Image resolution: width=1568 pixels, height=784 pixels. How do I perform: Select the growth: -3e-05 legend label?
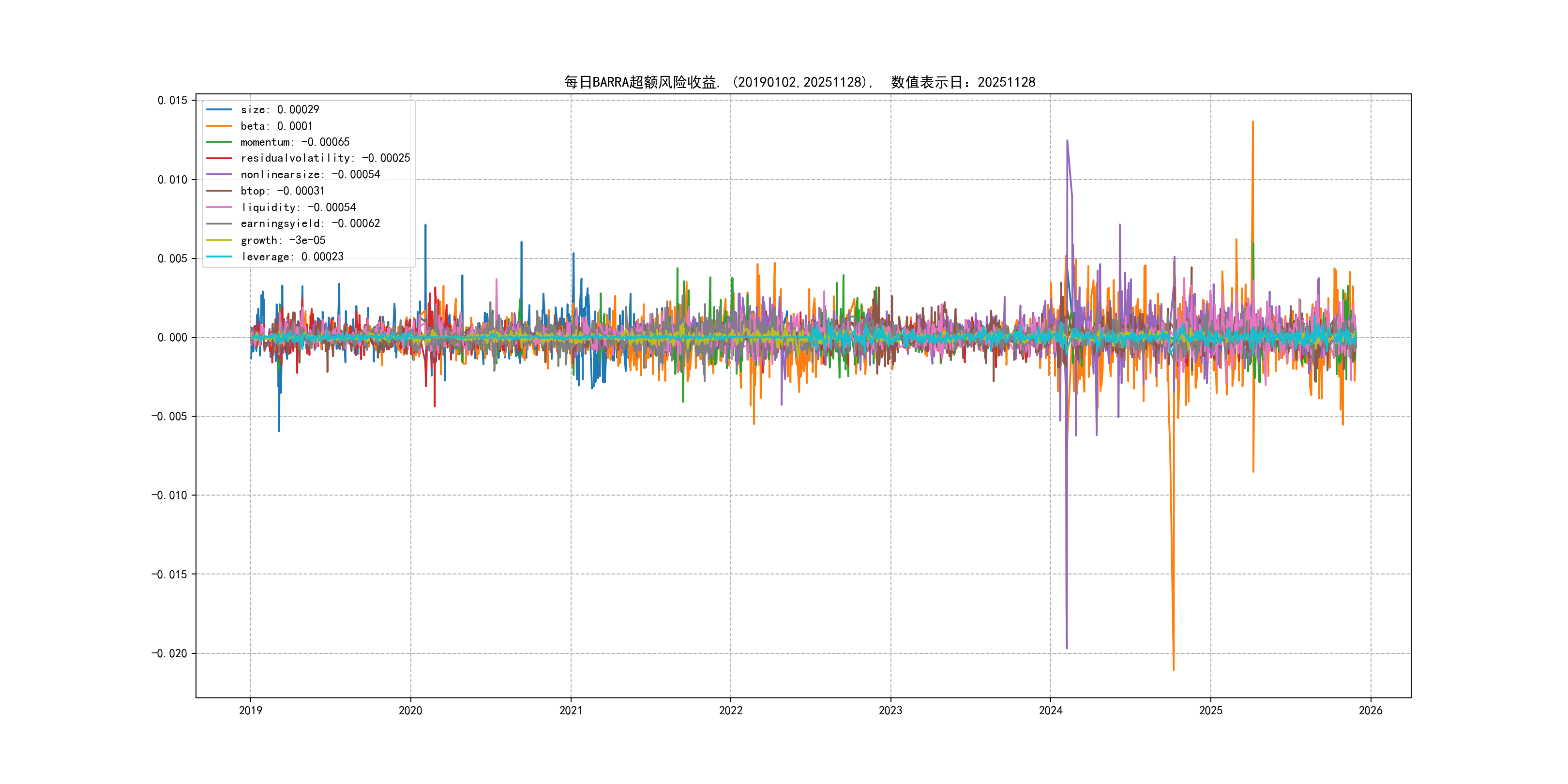pos(283,241)
